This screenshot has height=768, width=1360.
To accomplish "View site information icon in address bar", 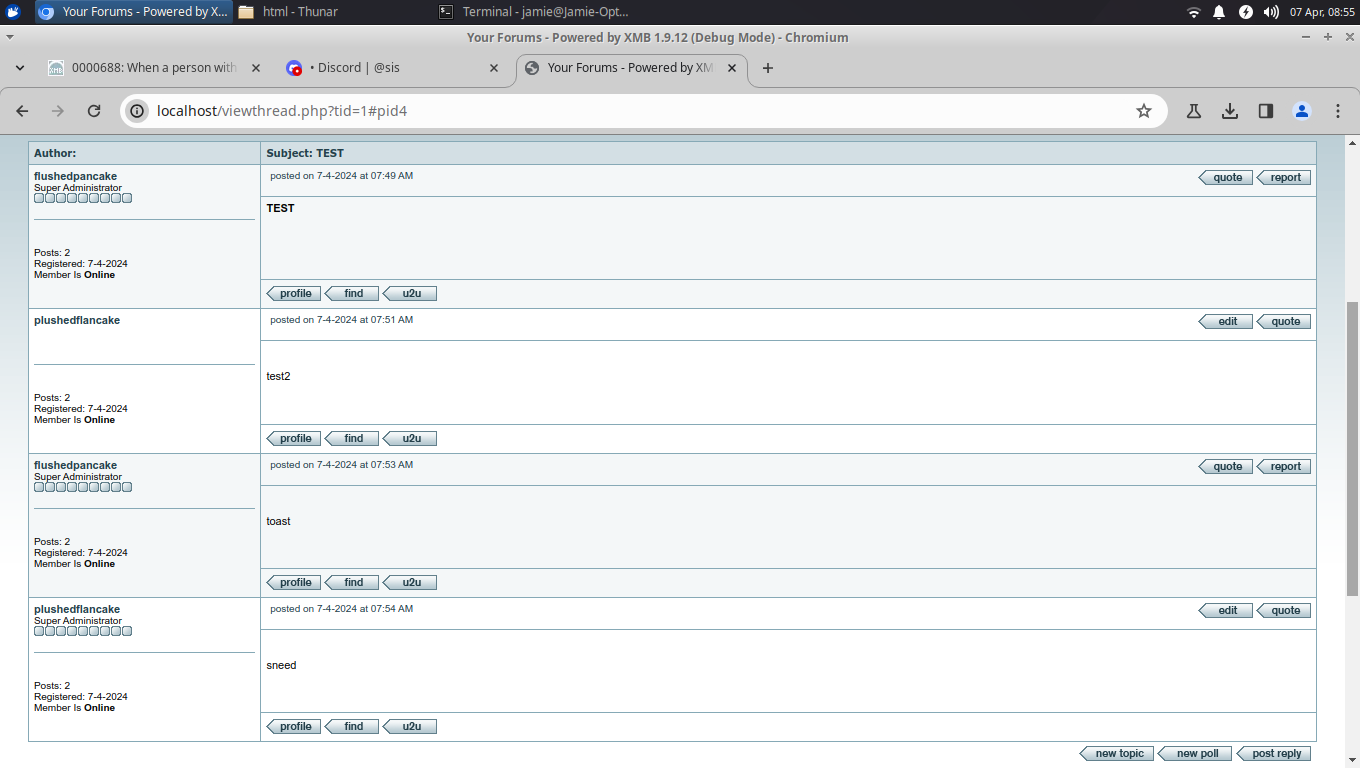I will (138, 111).
